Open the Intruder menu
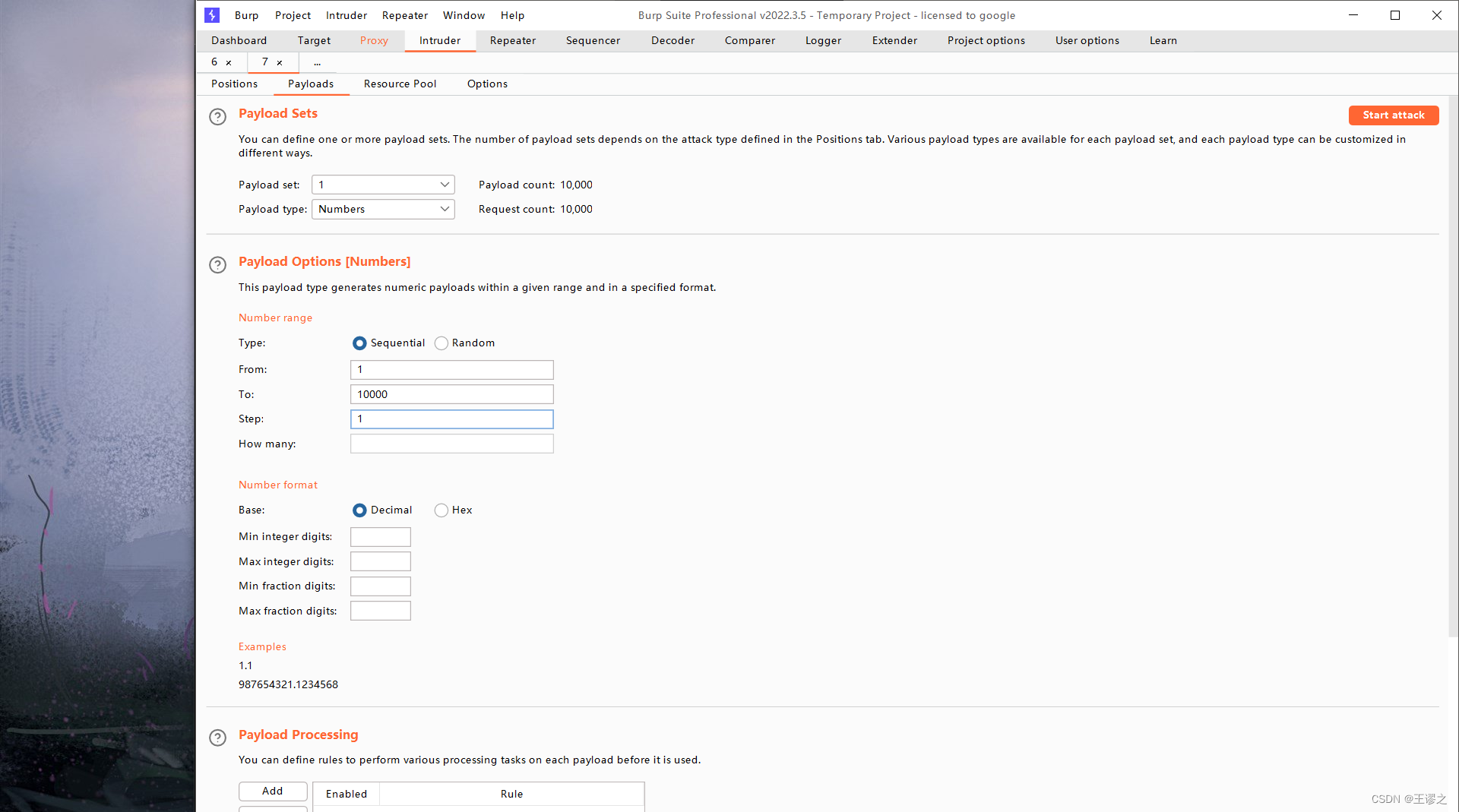 [x=347, y=15]
